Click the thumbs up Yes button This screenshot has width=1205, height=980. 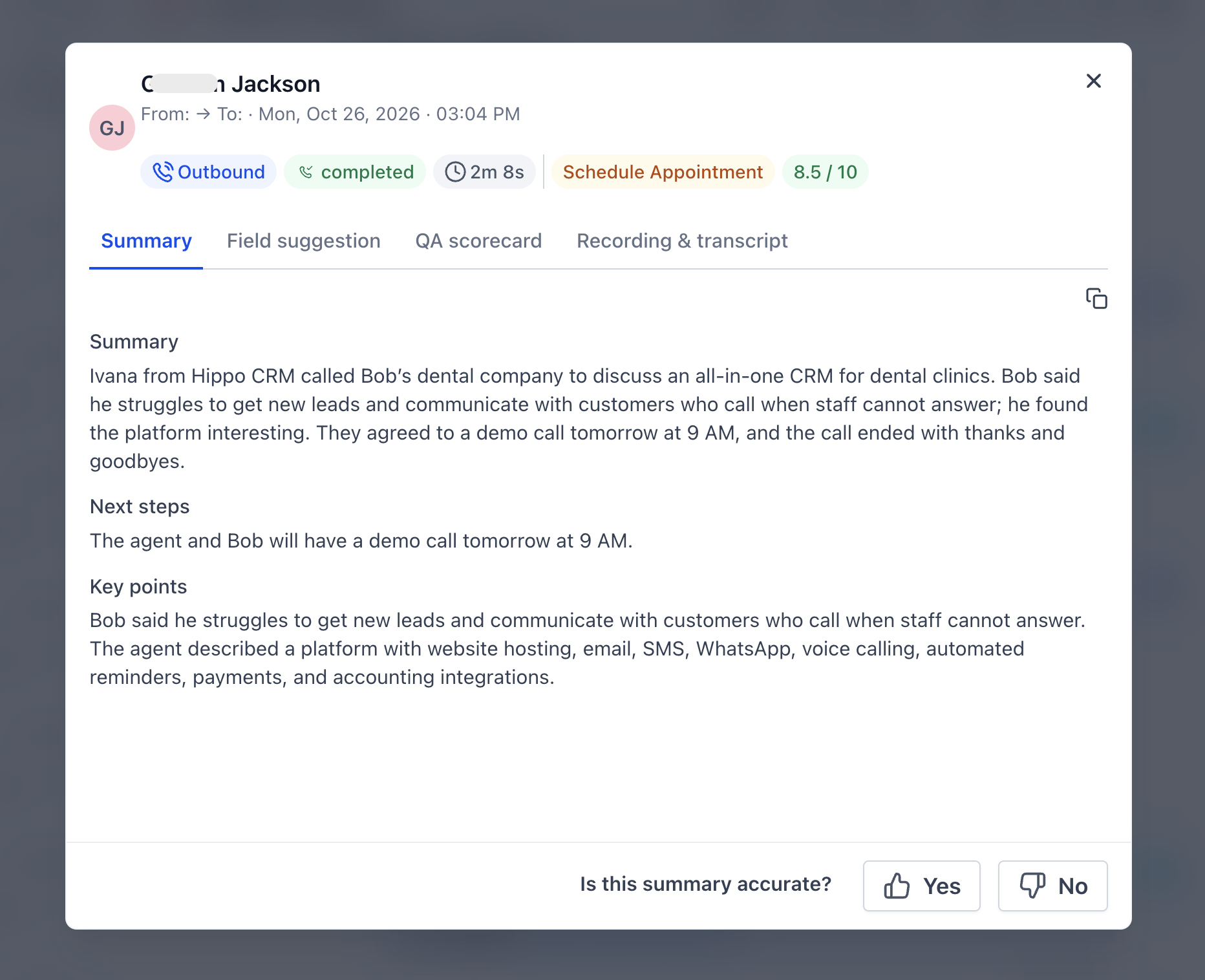[x=922, y=886]
